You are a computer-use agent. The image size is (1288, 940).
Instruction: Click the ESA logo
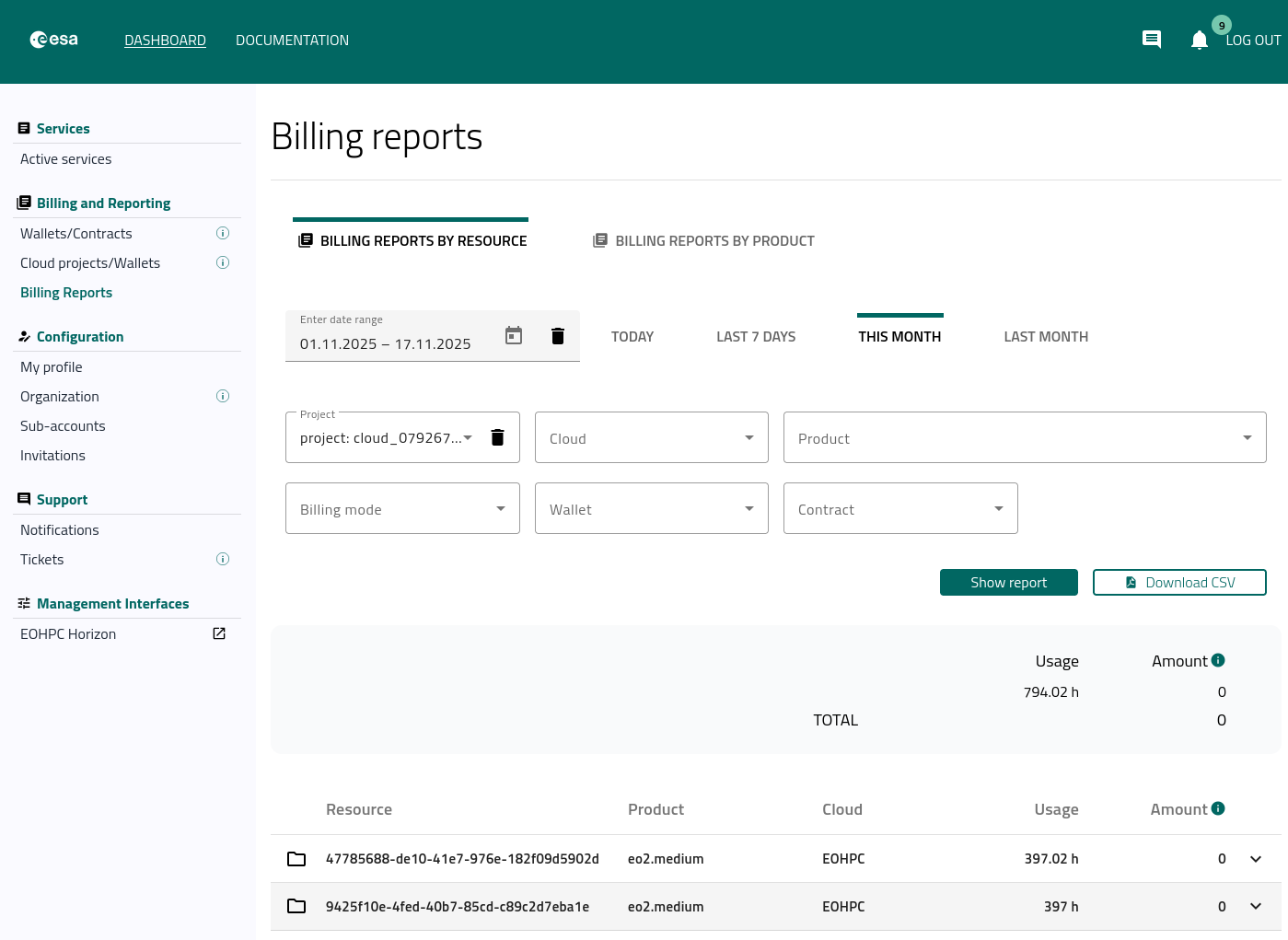(x=54, y=40)
